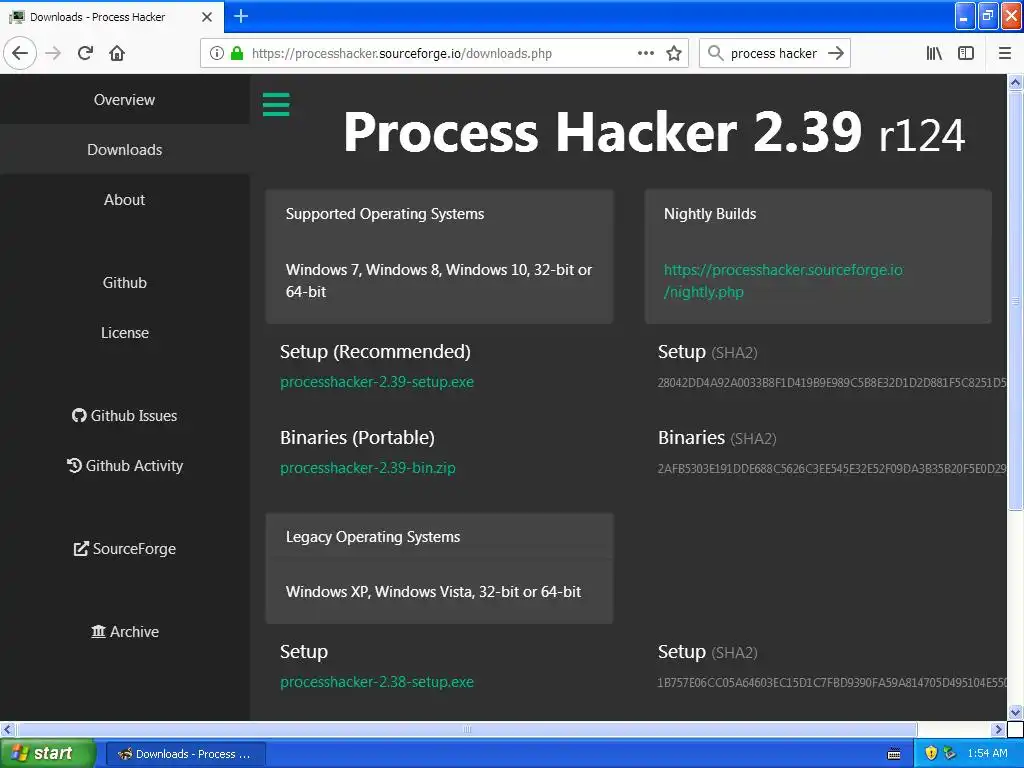Open Github Activity in the sidebar
Viewport: 1024px width, 768px height.
[124, 466]
